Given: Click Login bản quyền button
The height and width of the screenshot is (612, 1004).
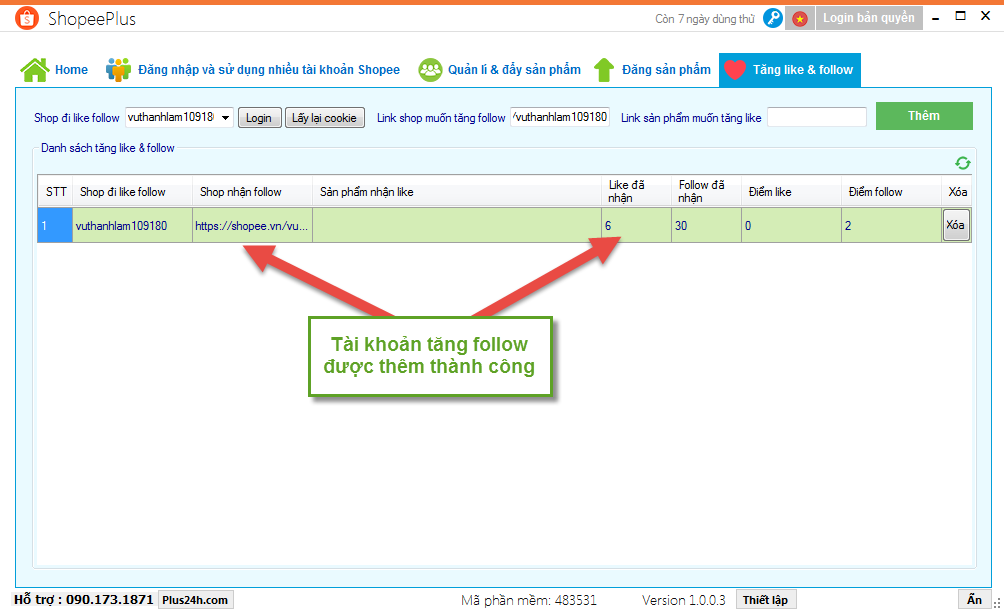Looking at the screenshot, I should tap(869, 18).
